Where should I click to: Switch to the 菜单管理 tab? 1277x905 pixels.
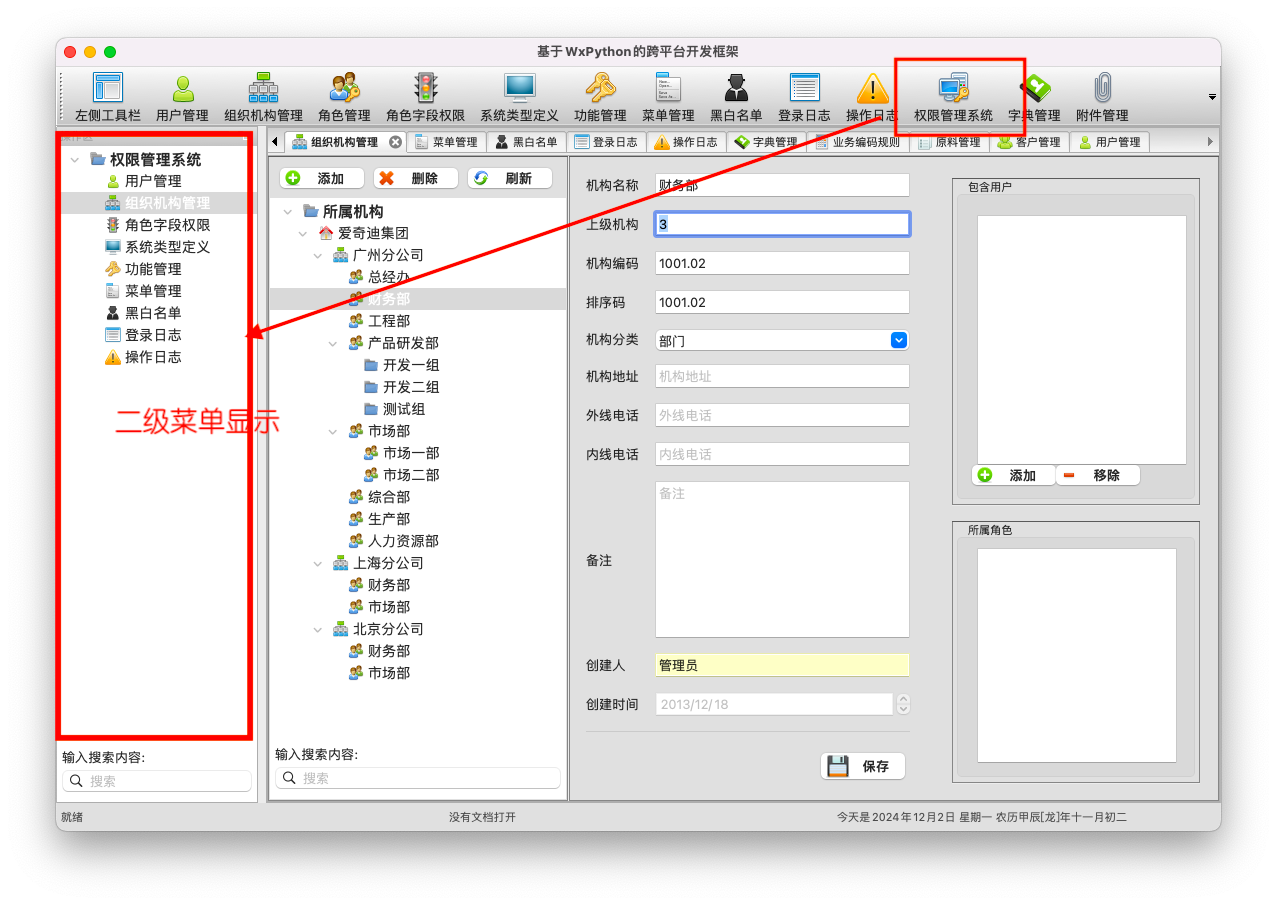(446, 142)
